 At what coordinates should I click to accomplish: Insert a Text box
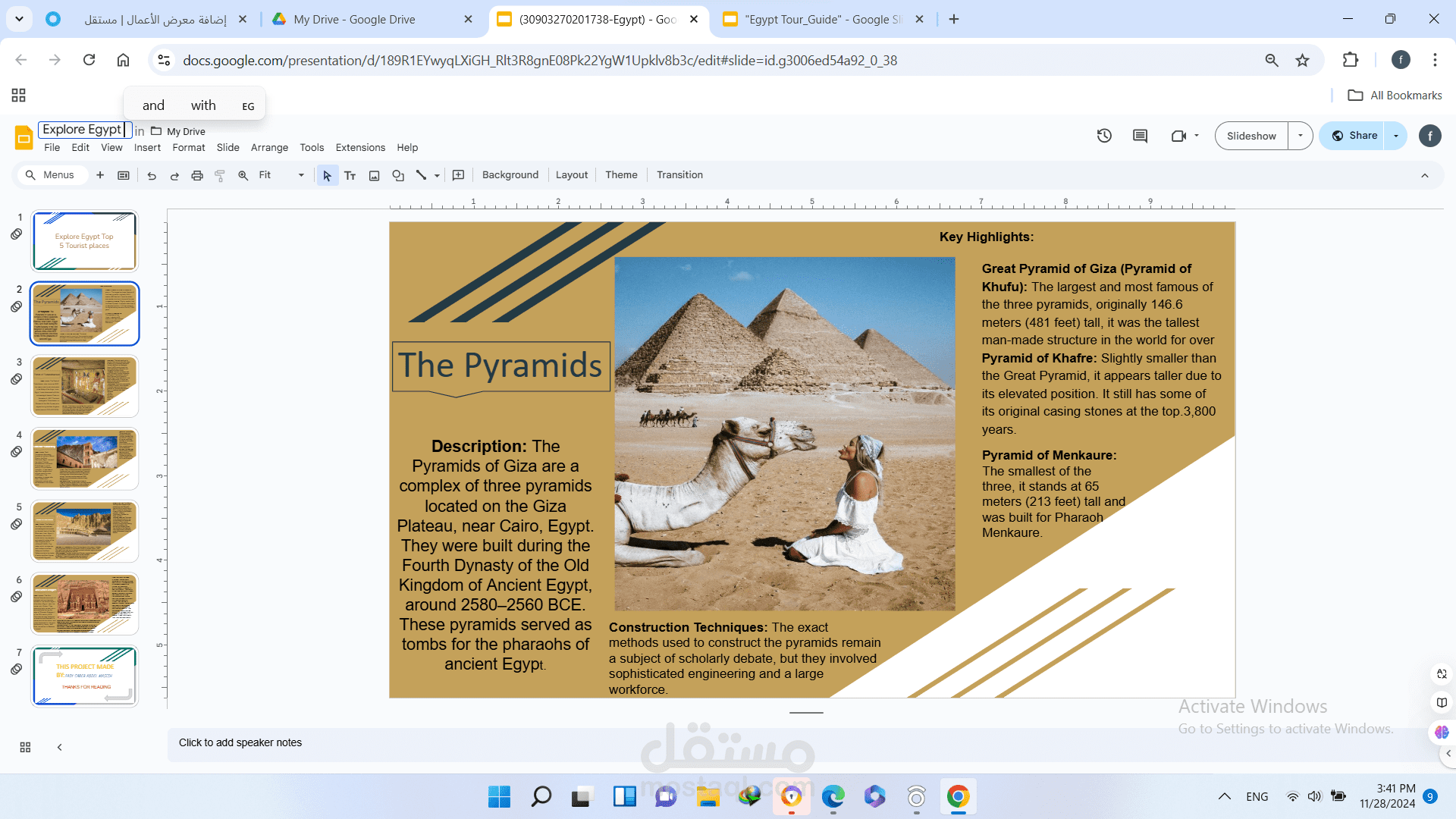click(x=350, y=175)
